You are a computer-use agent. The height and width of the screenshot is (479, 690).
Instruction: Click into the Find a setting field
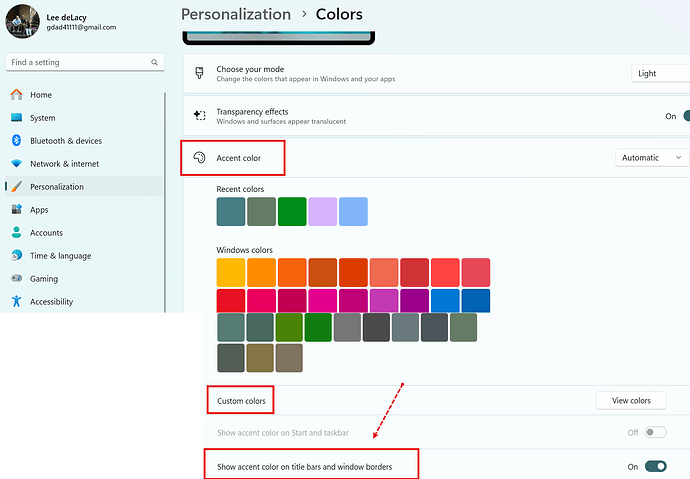85,62
